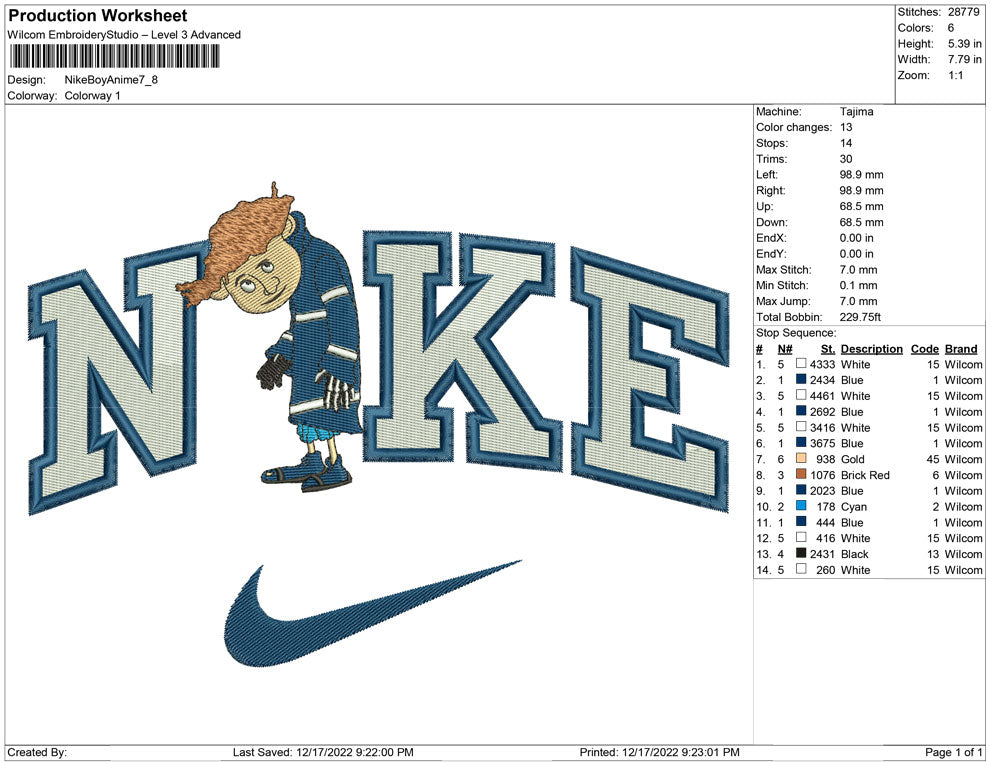Click the Cyan swatch in stop 10
990x762 pixels.
[801, 506]
